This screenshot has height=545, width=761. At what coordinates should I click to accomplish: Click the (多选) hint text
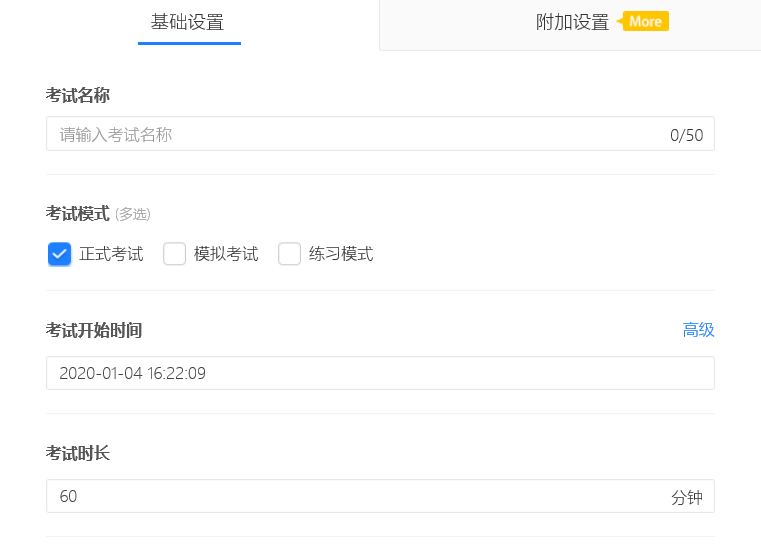133,214
